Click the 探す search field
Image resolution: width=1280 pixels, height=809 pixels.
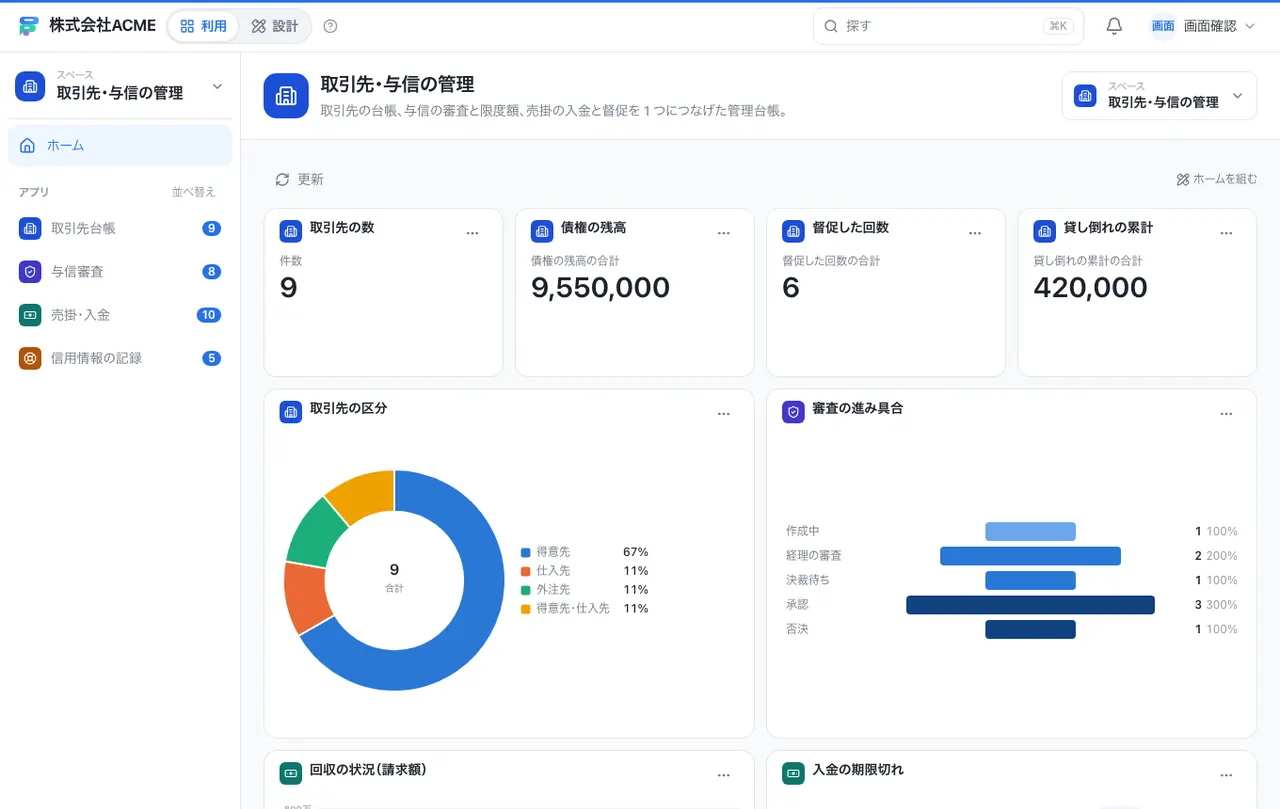coord(948,26)
